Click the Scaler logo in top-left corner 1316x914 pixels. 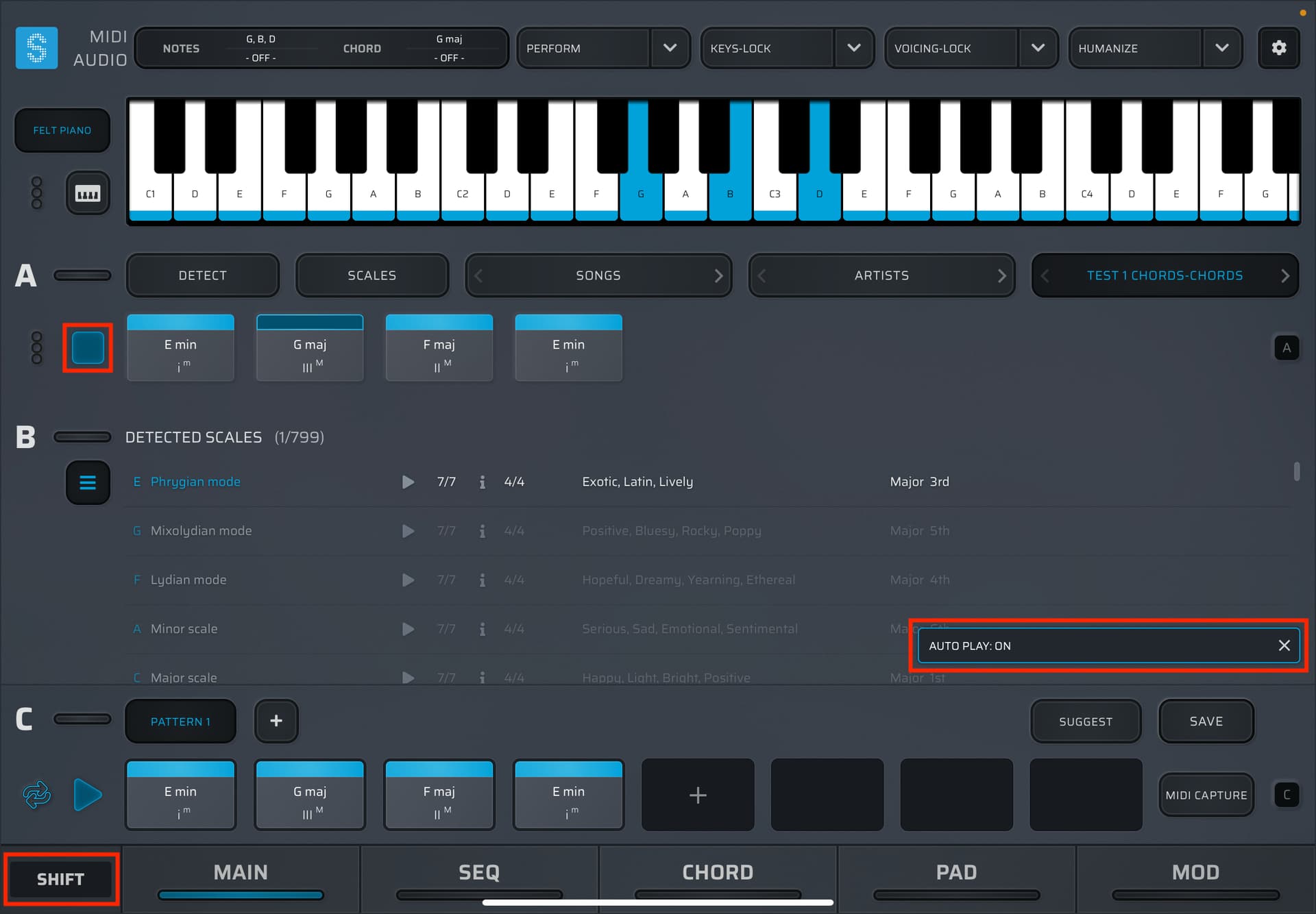click(x=36, y=48)
